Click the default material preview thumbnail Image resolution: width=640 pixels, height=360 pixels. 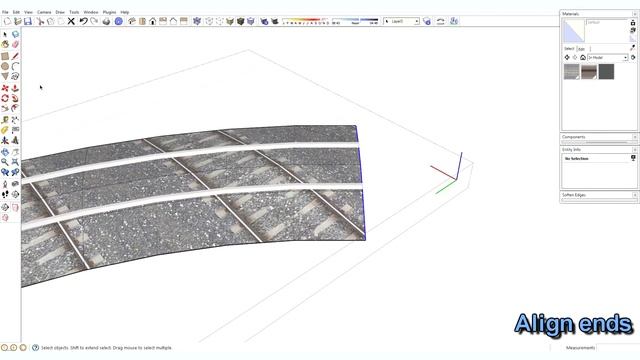point(574,31)
